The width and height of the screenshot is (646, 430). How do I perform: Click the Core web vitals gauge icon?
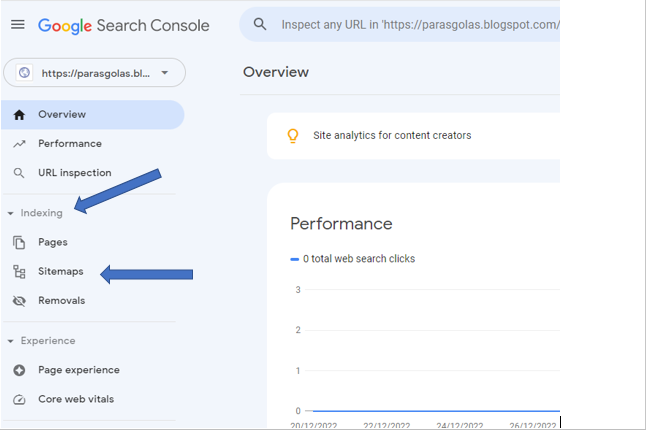point(19,400)
